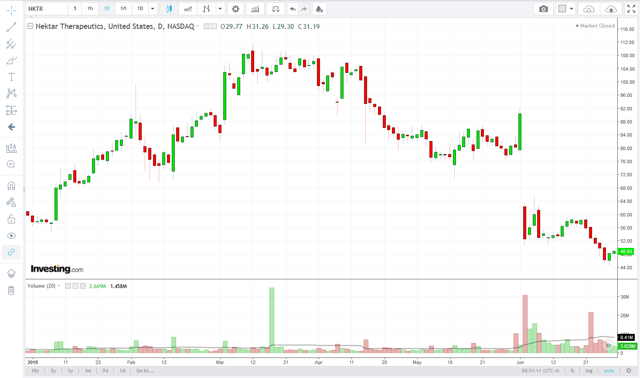Enter fullscreen mode
This screenshot has height=378, width=640.
[631, 9]
